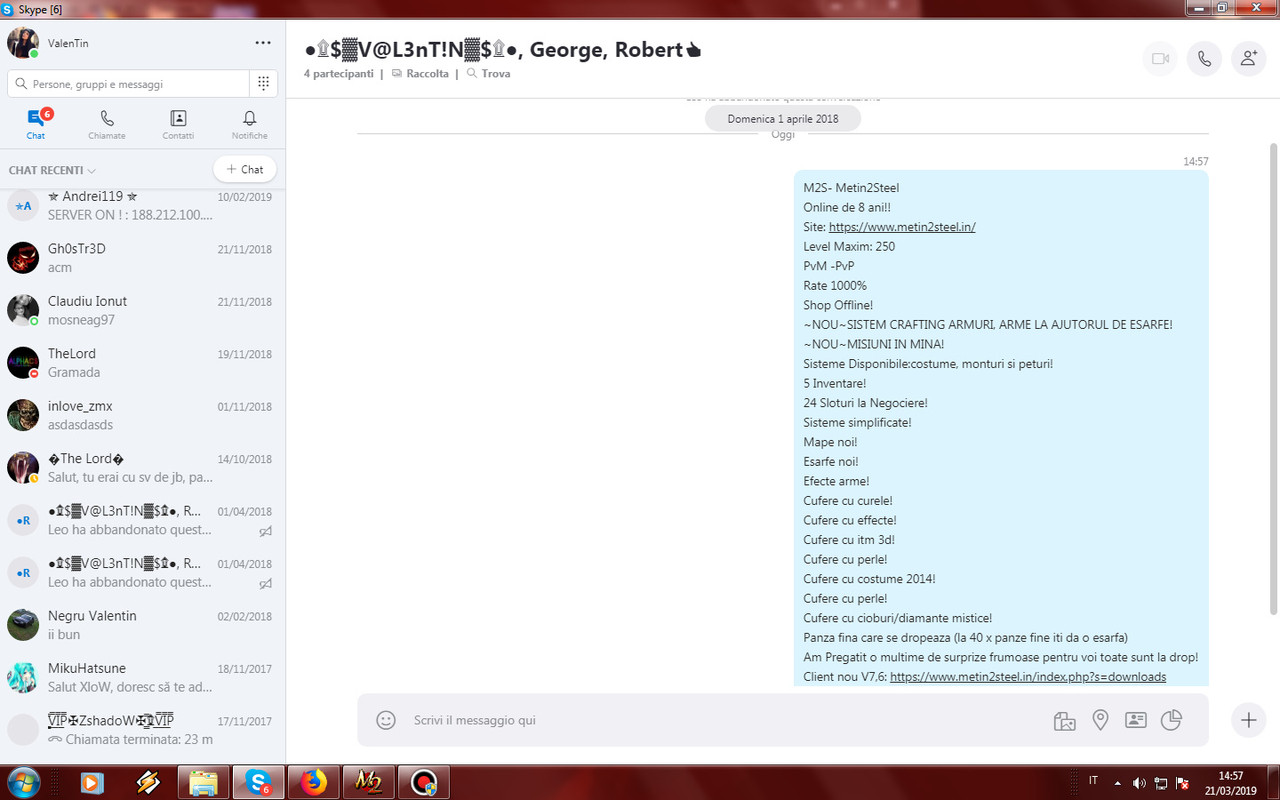Screen dimensions: 1280x800
Task: Click the search Persone, gruppi e messaggi field
Action: coord(128,84)
